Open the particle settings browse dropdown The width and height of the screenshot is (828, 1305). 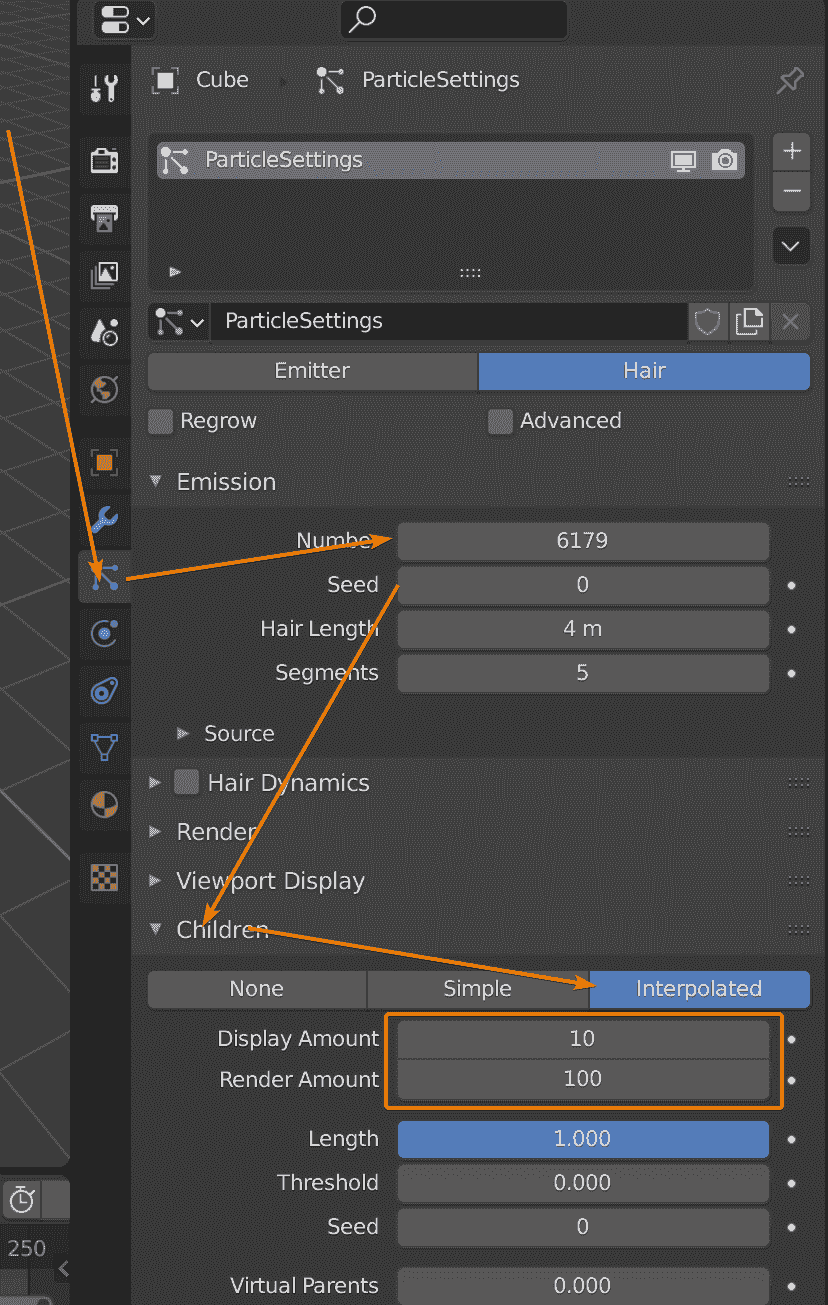point(179,321)
